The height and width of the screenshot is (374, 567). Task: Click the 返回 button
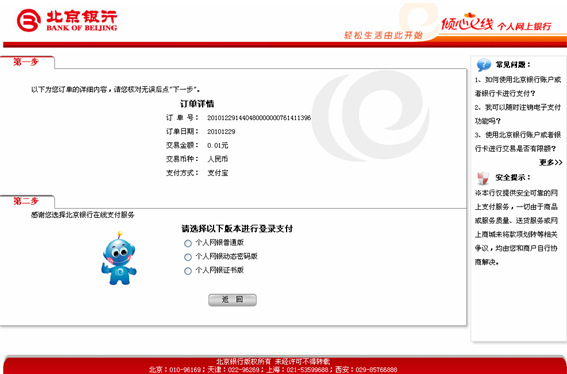(233, 300)
